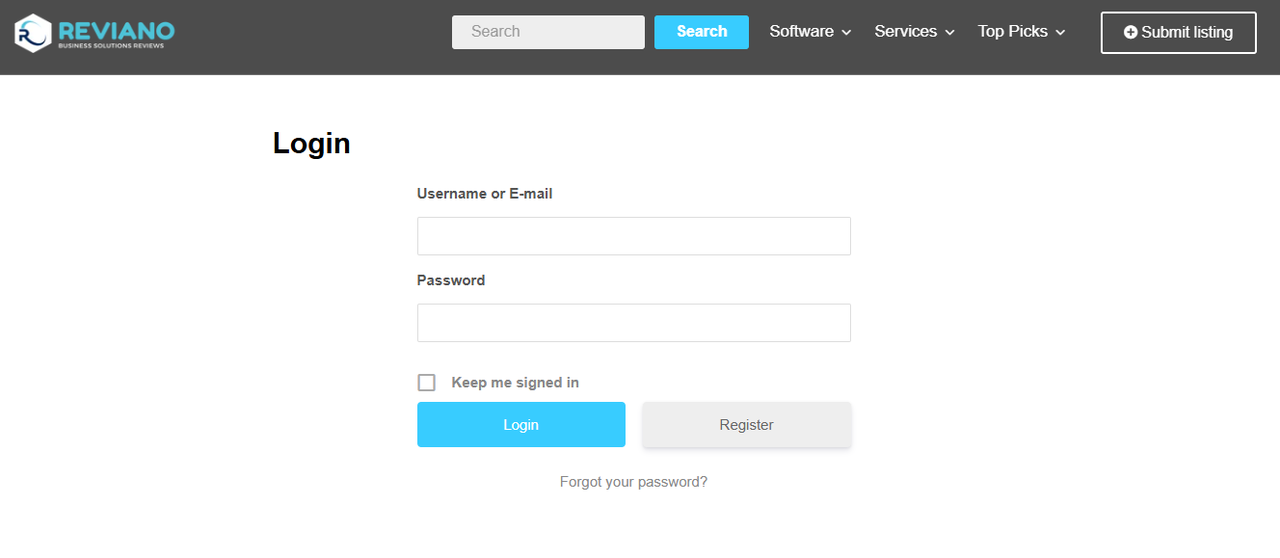The height and width of the screenshot is (558, 1280).
Task: Click the Keep me signed in label
Action: click(x=515, y=382)
